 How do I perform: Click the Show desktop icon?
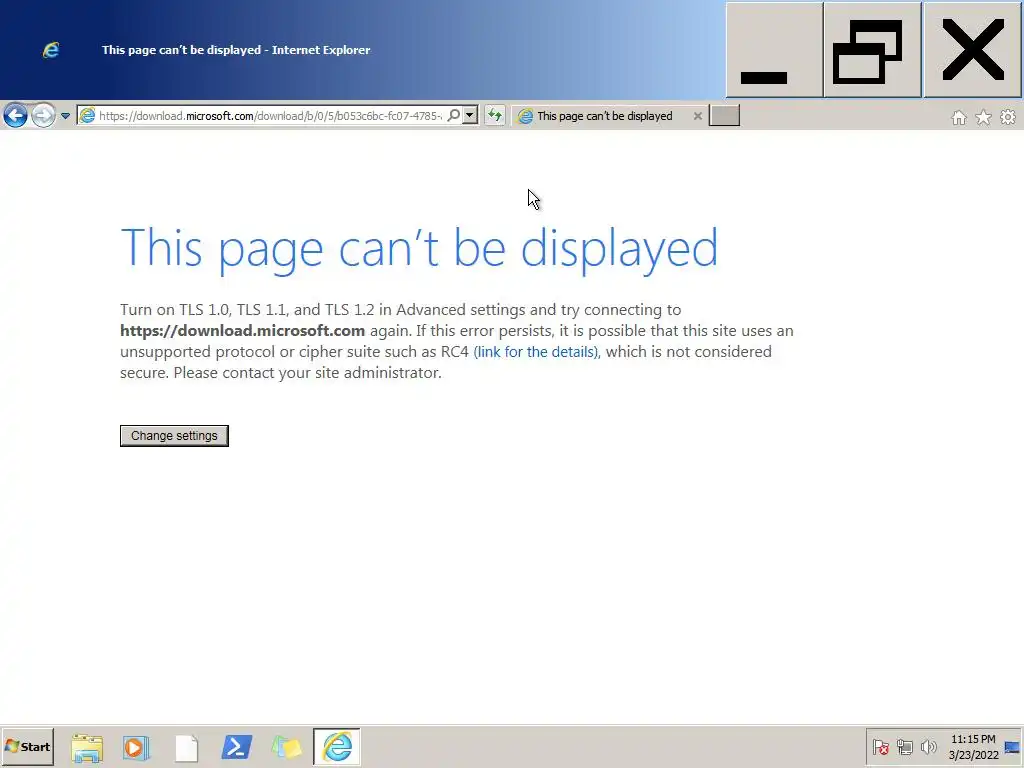[1013, 747]
